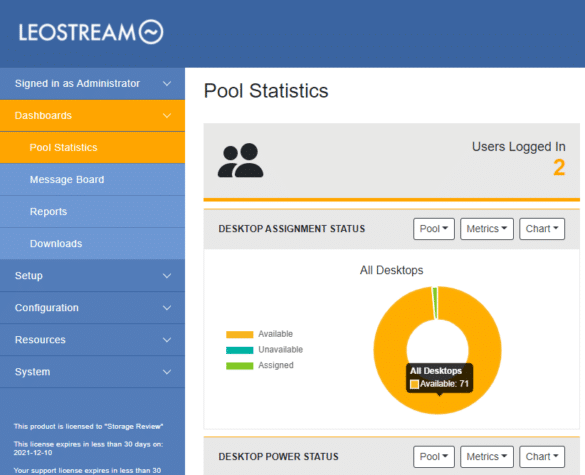Toggle the Assigned legend green swatch
585x475 pixels.
[x=240, y=366]
